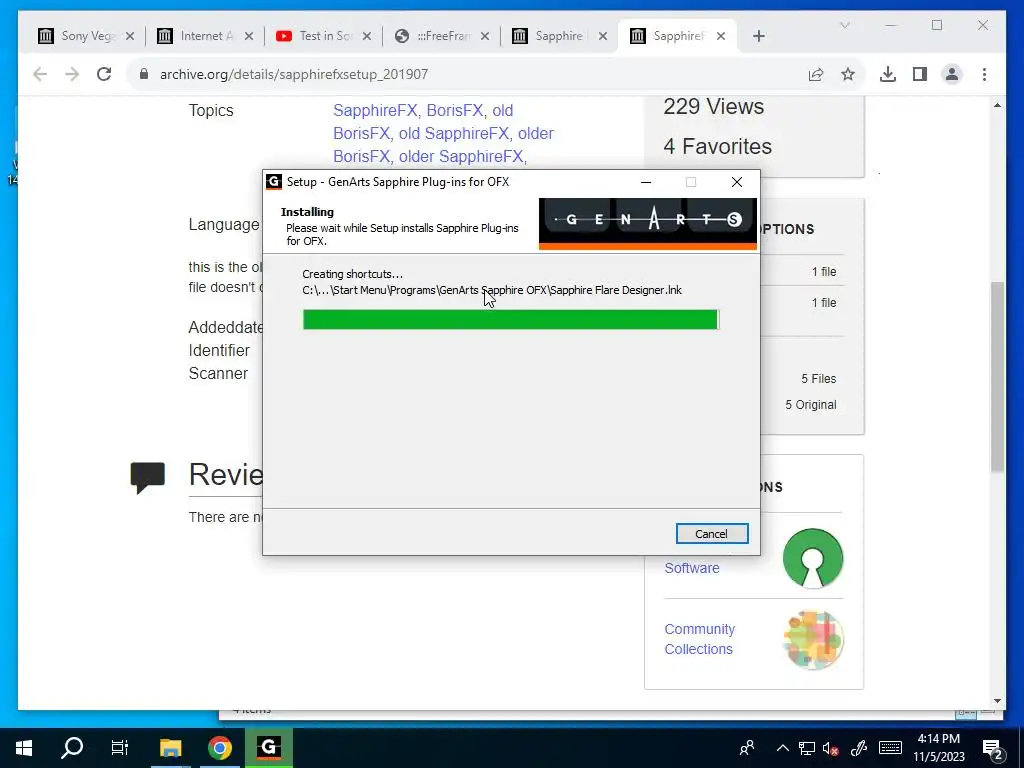
Task: Open the Windows Start menu
Action: coord(24,748)
